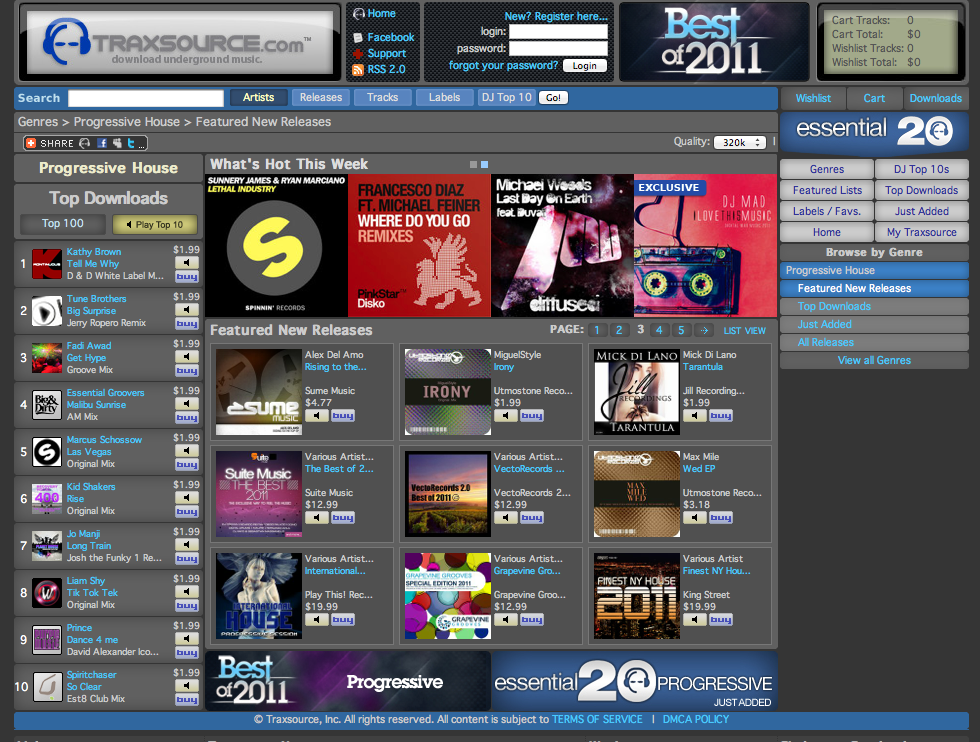This screenshot has height=742, width=980.
Task: Open the Downloads tab
Action: [936, 98]
